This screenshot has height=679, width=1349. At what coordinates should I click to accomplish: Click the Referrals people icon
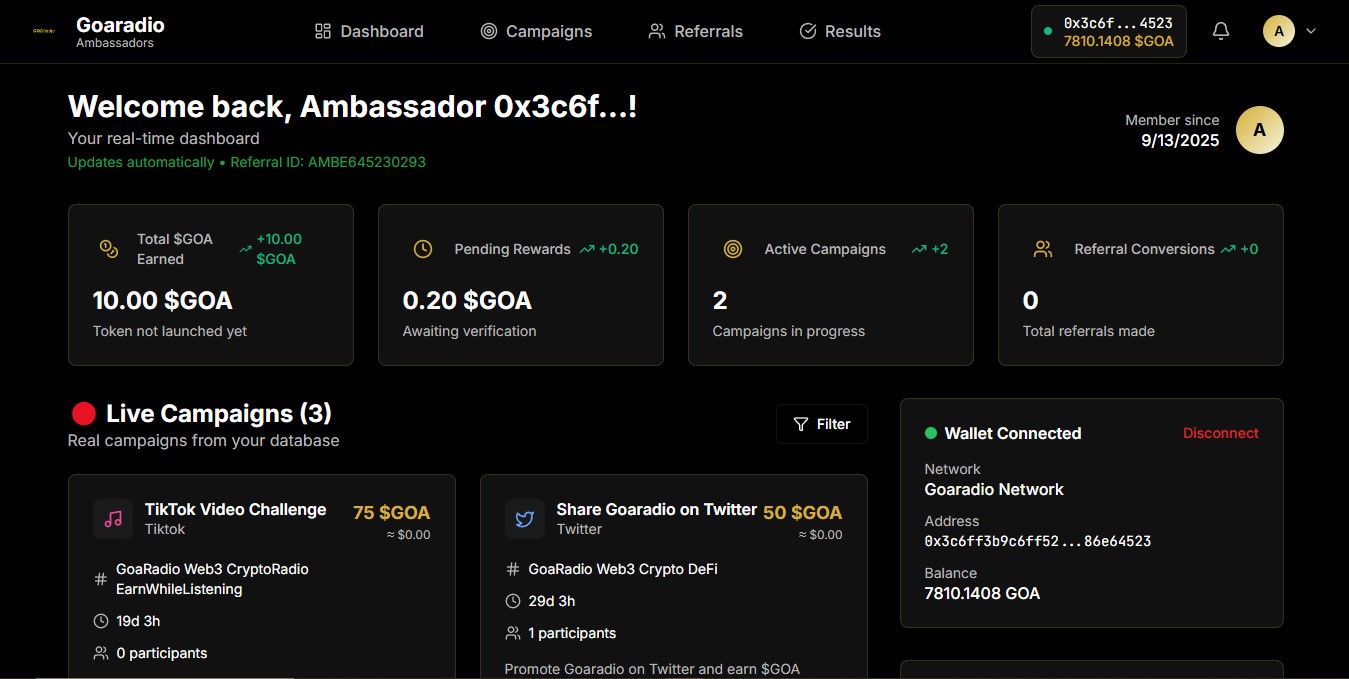(x=656, y=31)
